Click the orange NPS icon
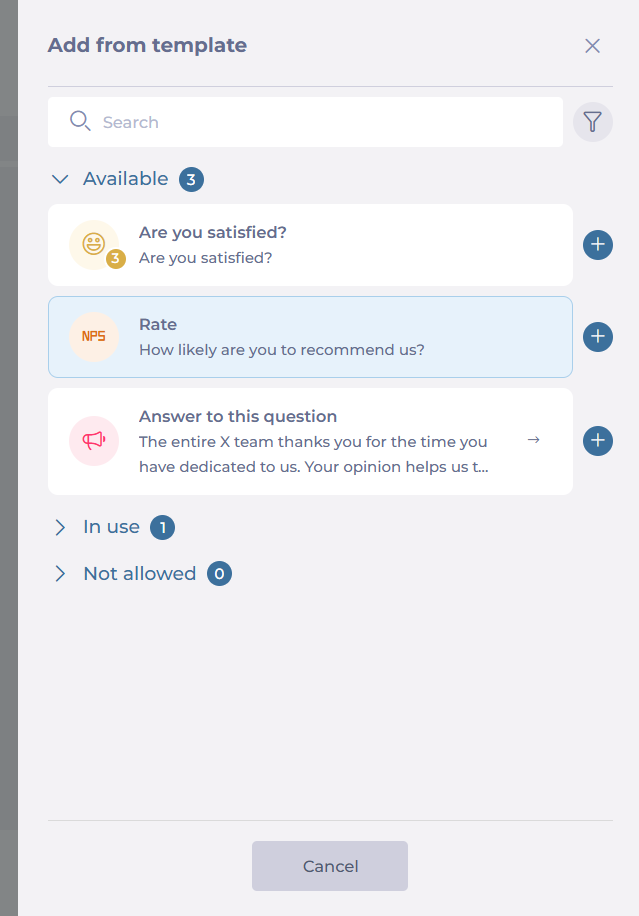The height and width of the screenshot is (916, 639). click(94, 336)
